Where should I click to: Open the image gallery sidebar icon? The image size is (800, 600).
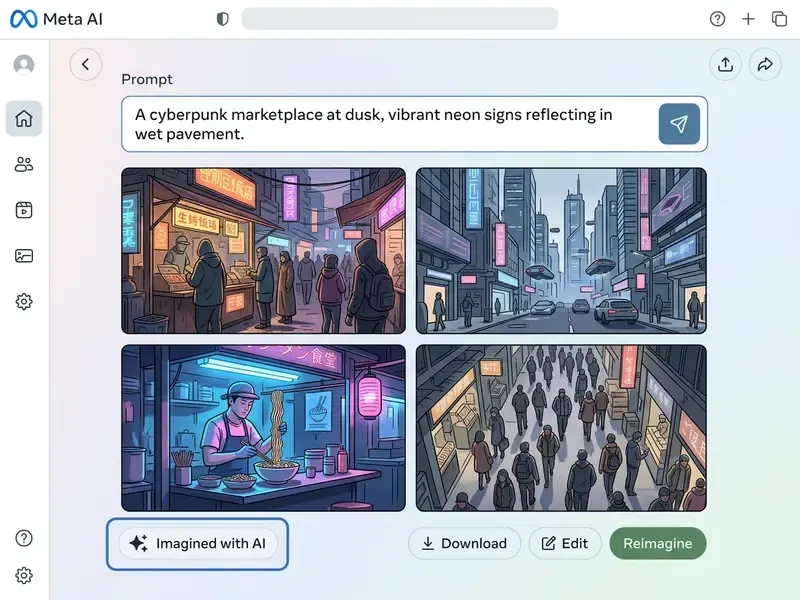pos(24,256)
